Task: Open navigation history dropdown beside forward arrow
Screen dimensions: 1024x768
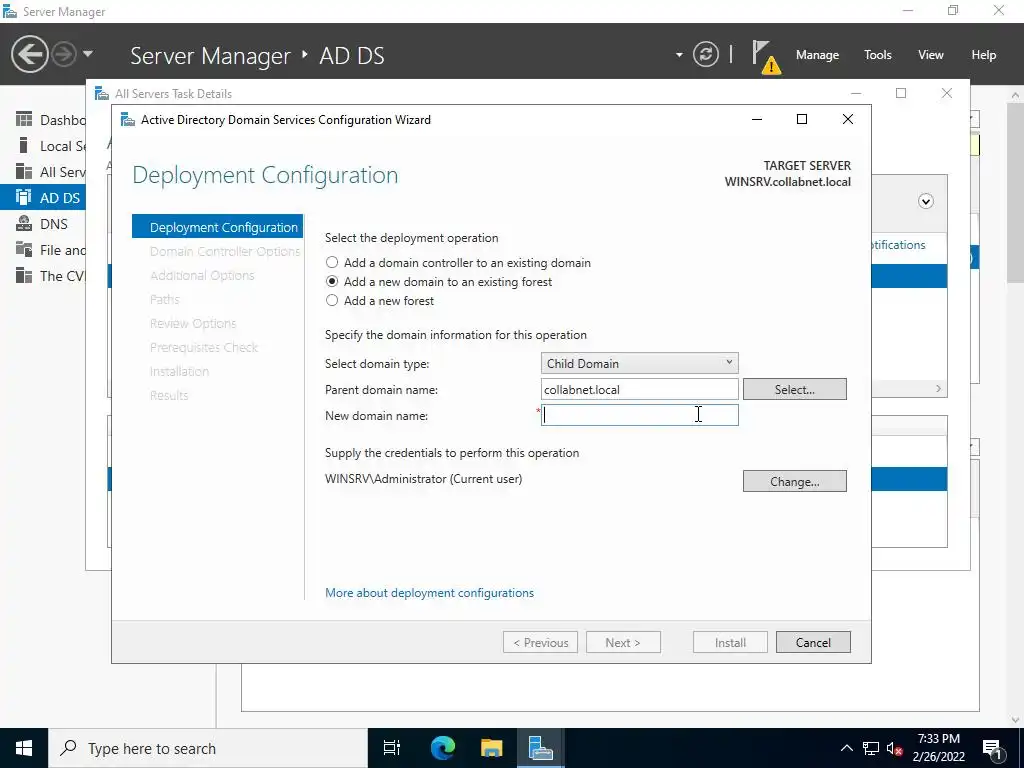Action: (x=88, y=54)
